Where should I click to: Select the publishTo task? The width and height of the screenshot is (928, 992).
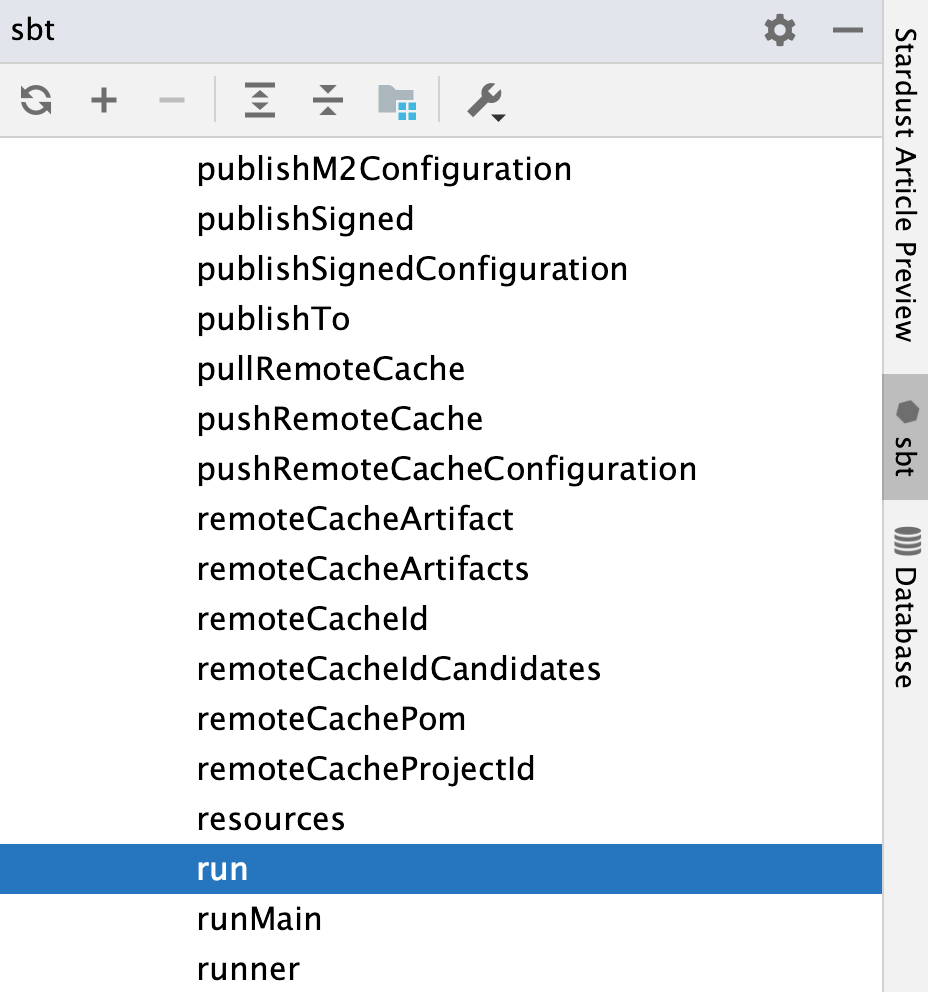(x=271, y=319)
